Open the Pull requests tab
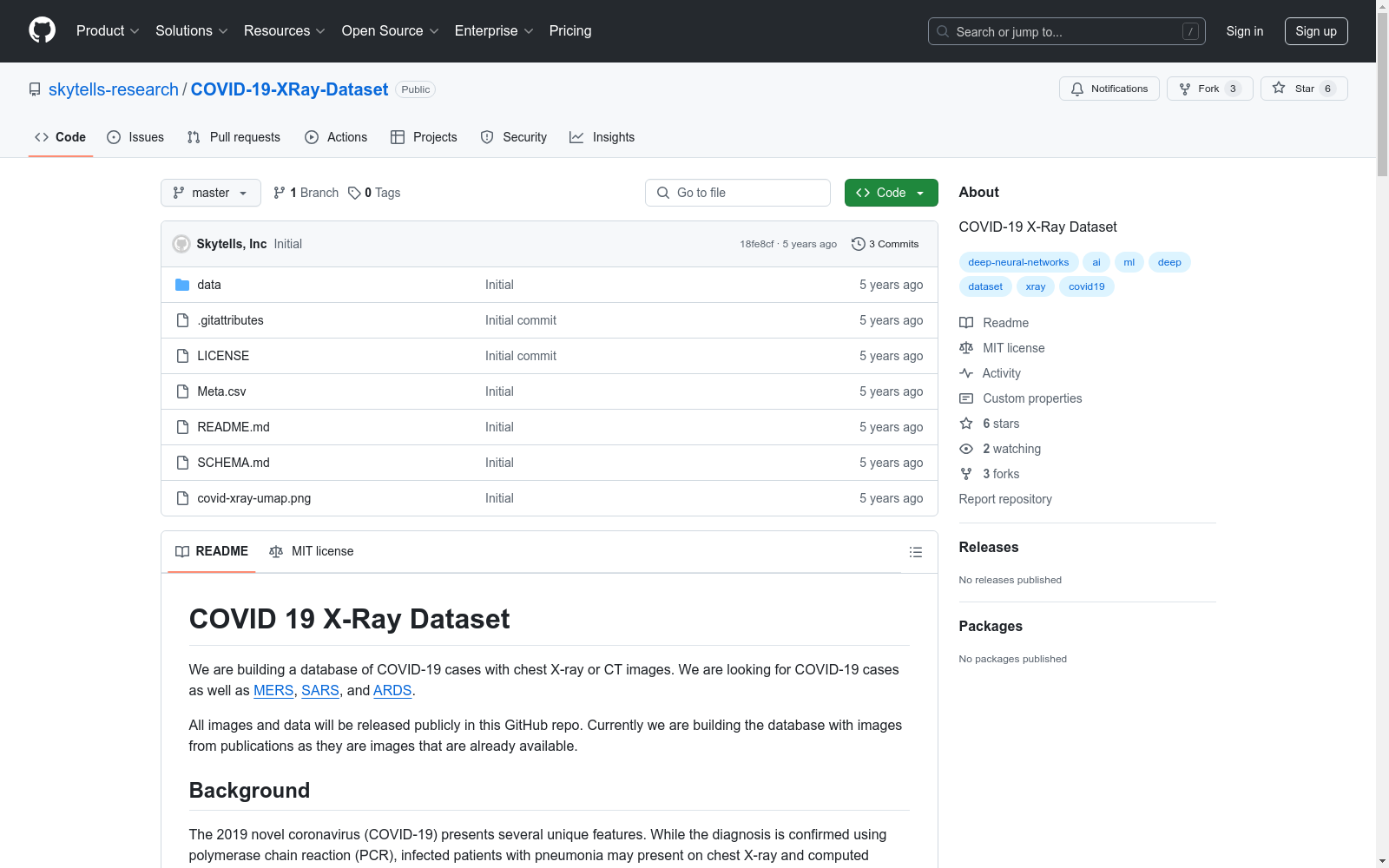The width and height of the screenshot is (1389, 868). coord(234,137)
